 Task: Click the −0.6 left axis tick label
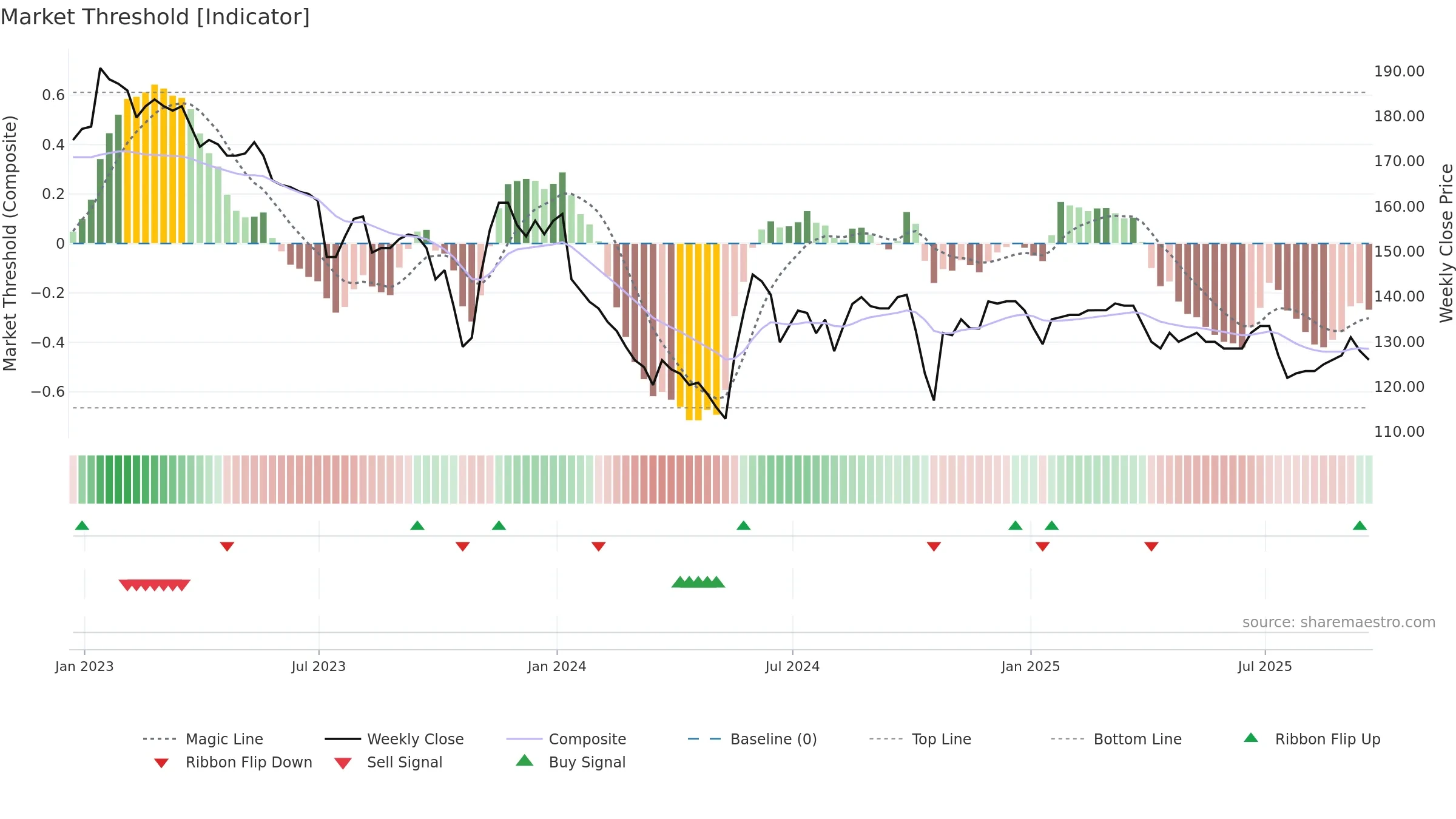(x=48, y=392)
